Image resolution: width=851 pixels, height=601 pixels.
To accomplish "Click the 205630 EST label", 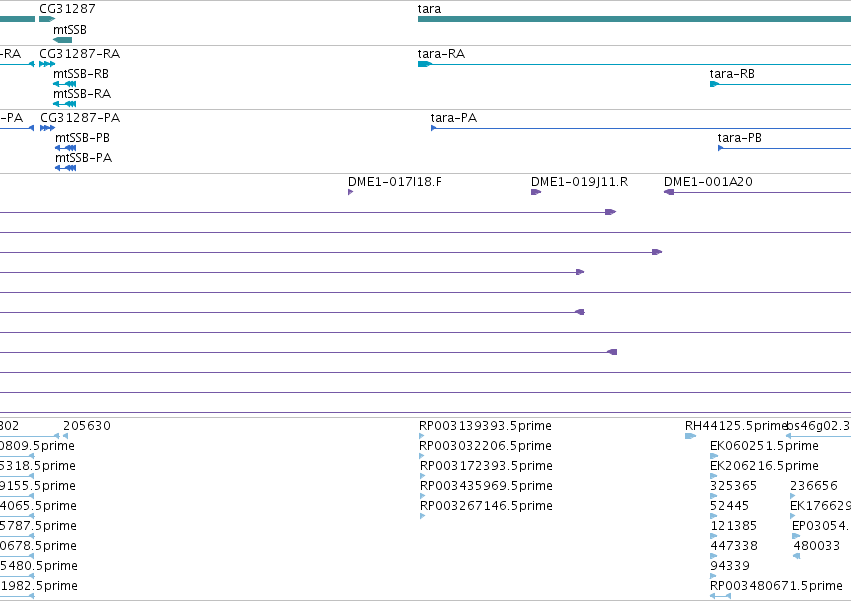I will (x=87, y=426).
